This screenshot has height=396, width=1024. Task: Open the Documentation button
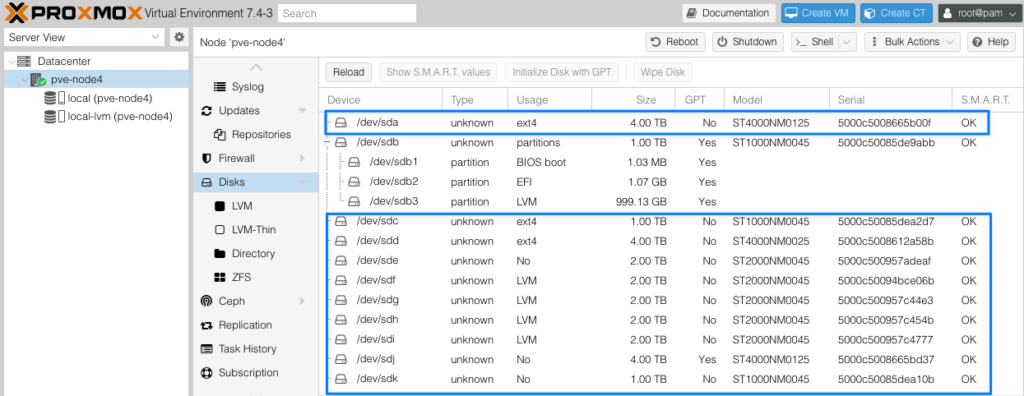(729, 13)
